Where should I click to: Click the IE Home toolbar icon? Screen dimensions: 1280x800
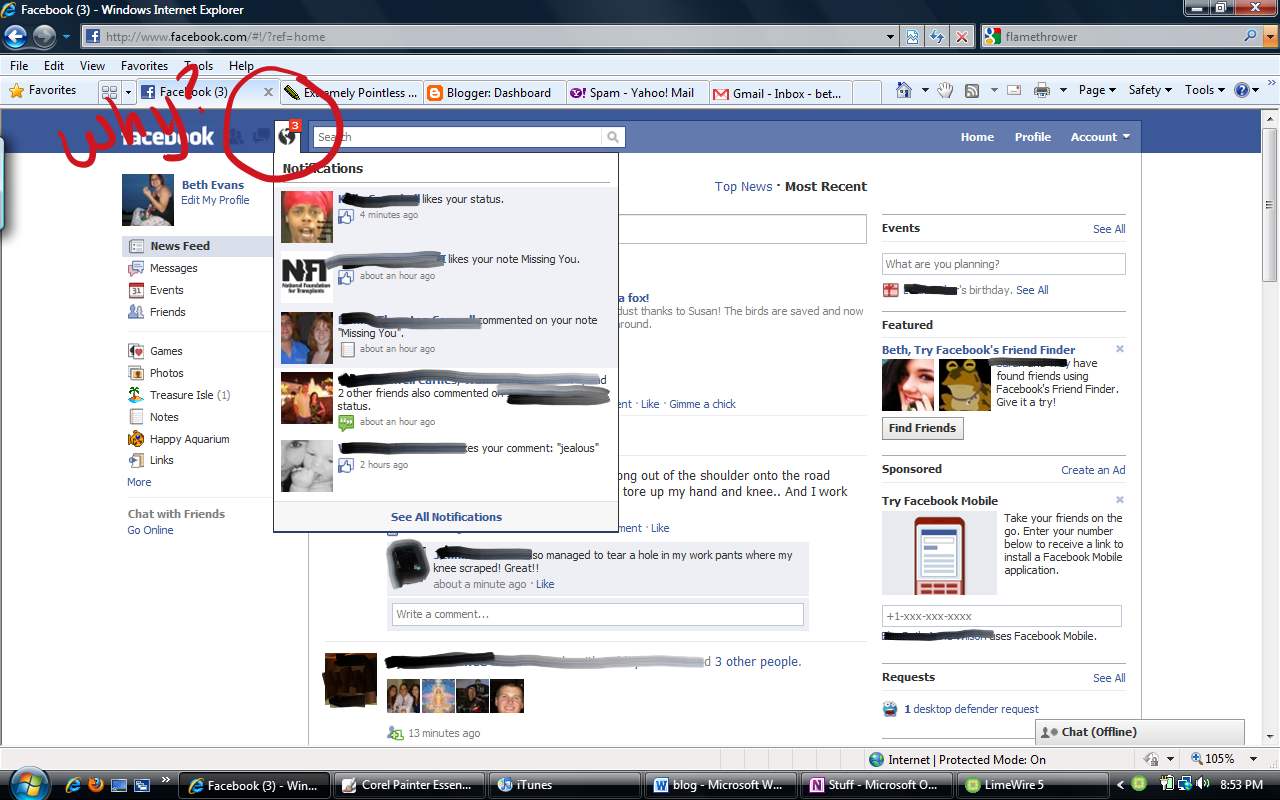[x=904, y=90]
